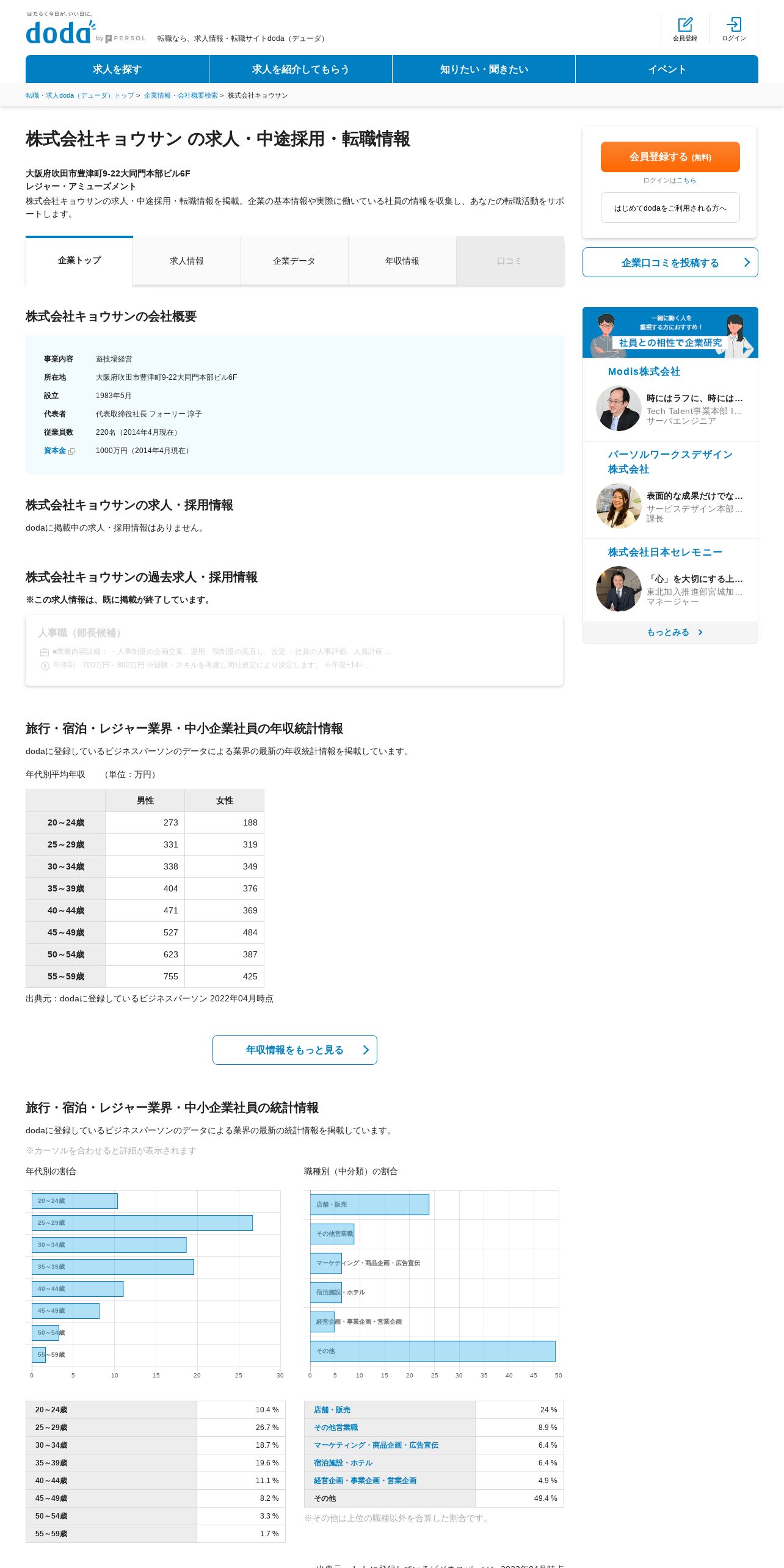Click the male salary 755 cell
Screen dimensions: 784x1568
coord(145,976)
